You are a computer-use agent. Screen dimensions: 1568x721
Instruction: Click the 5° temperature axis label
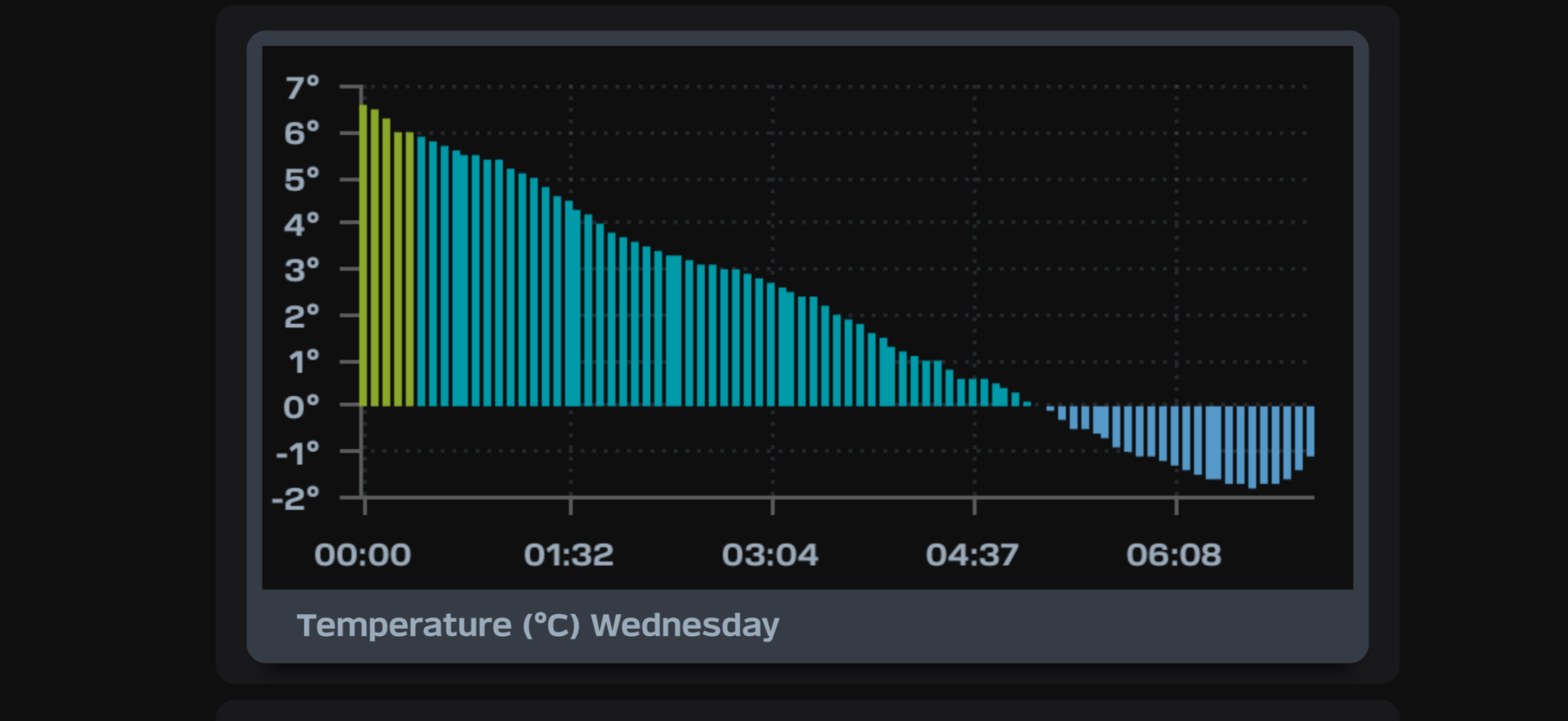pyautogui.click(x=302, y=180)
